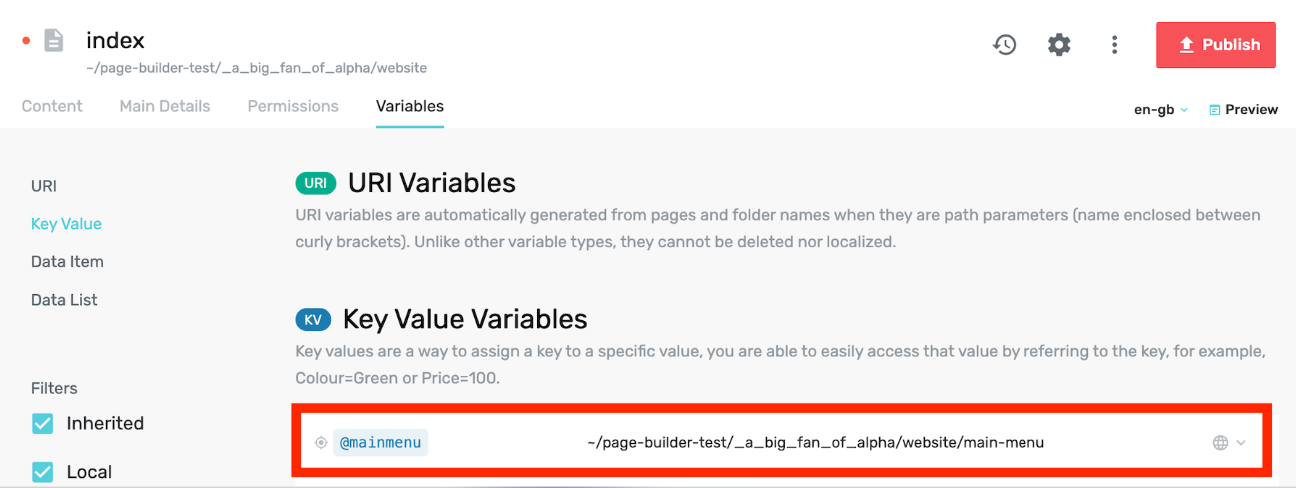1296x488 pixels.
Task: Select the @mainmenu variable key tag
Action: pos(380,442)
